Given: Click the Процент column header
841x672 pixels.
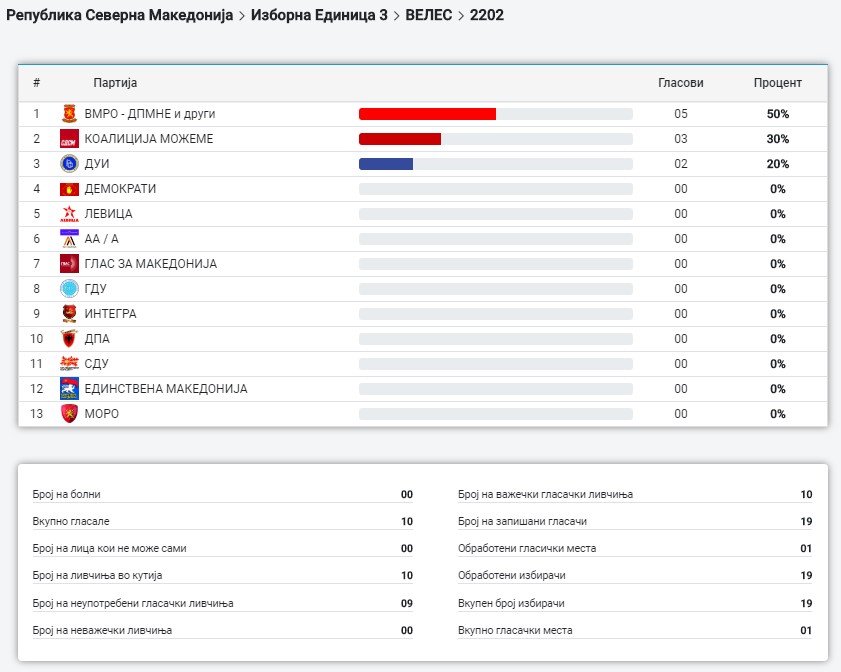Looking at the screenshot, I should 778,83.
